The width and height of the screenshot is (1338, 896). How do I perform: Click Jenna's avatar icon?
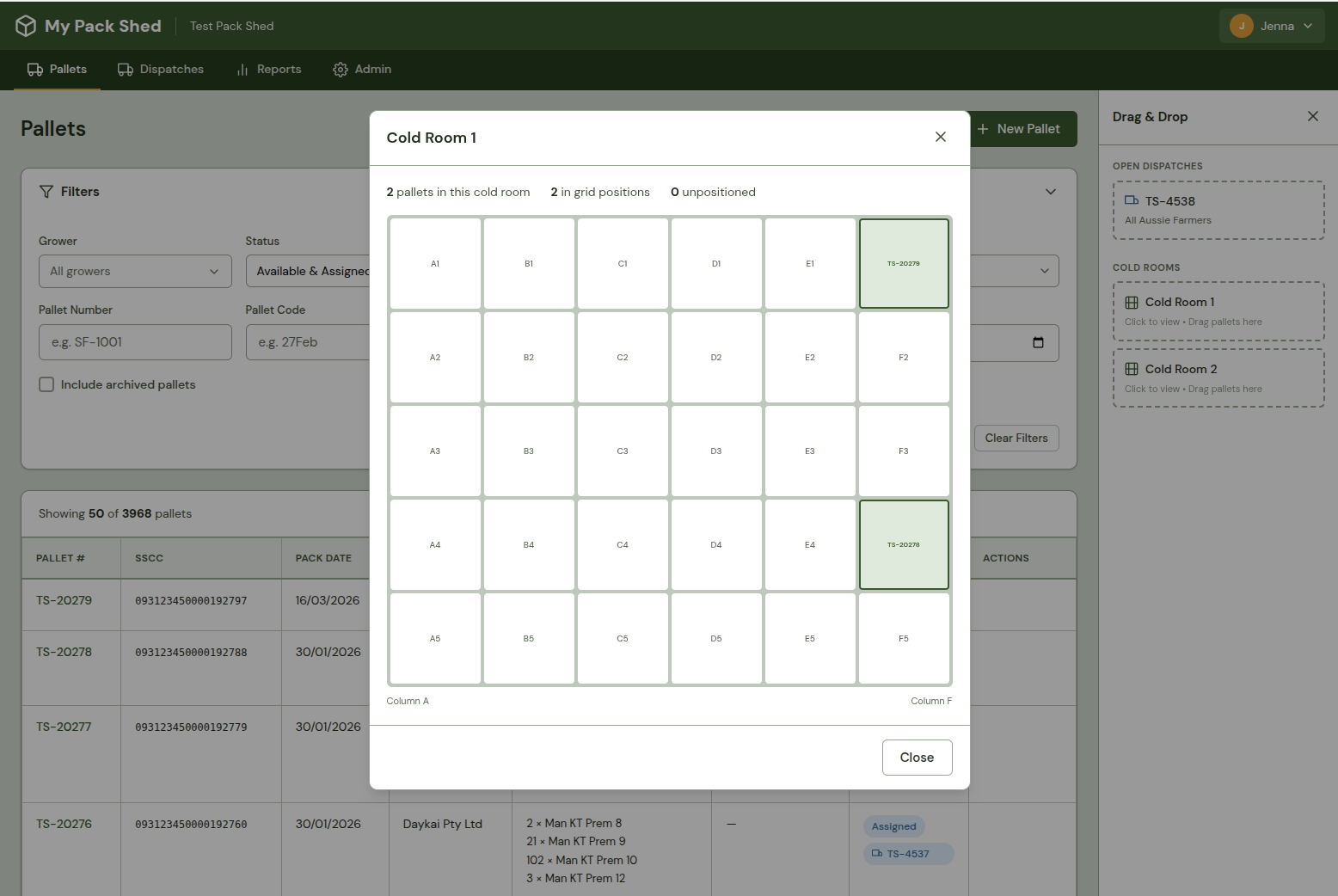[1241, 26]
